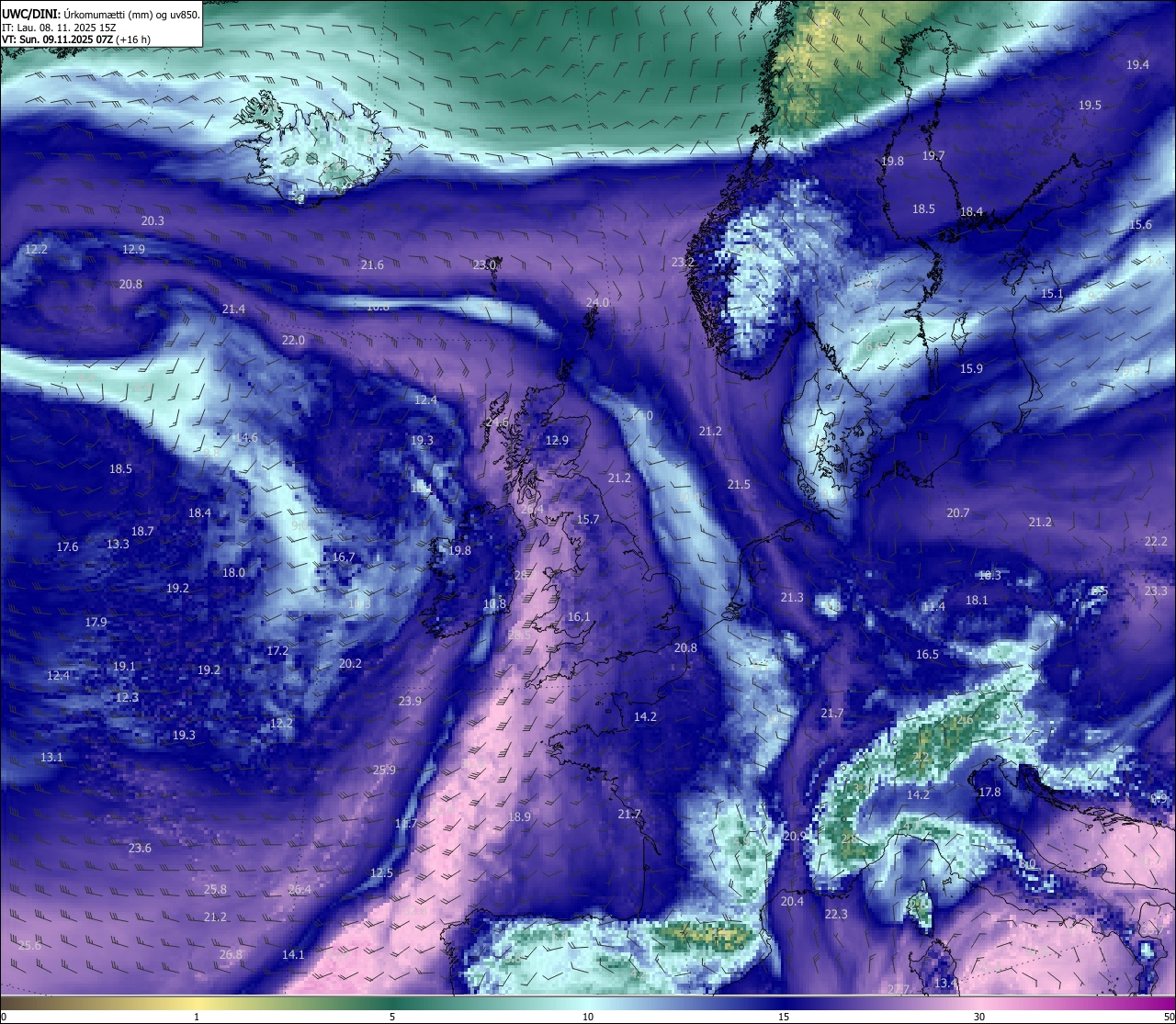
Task: Click the color scale tick labeled 50
Action: (x=1169, y=1017)
